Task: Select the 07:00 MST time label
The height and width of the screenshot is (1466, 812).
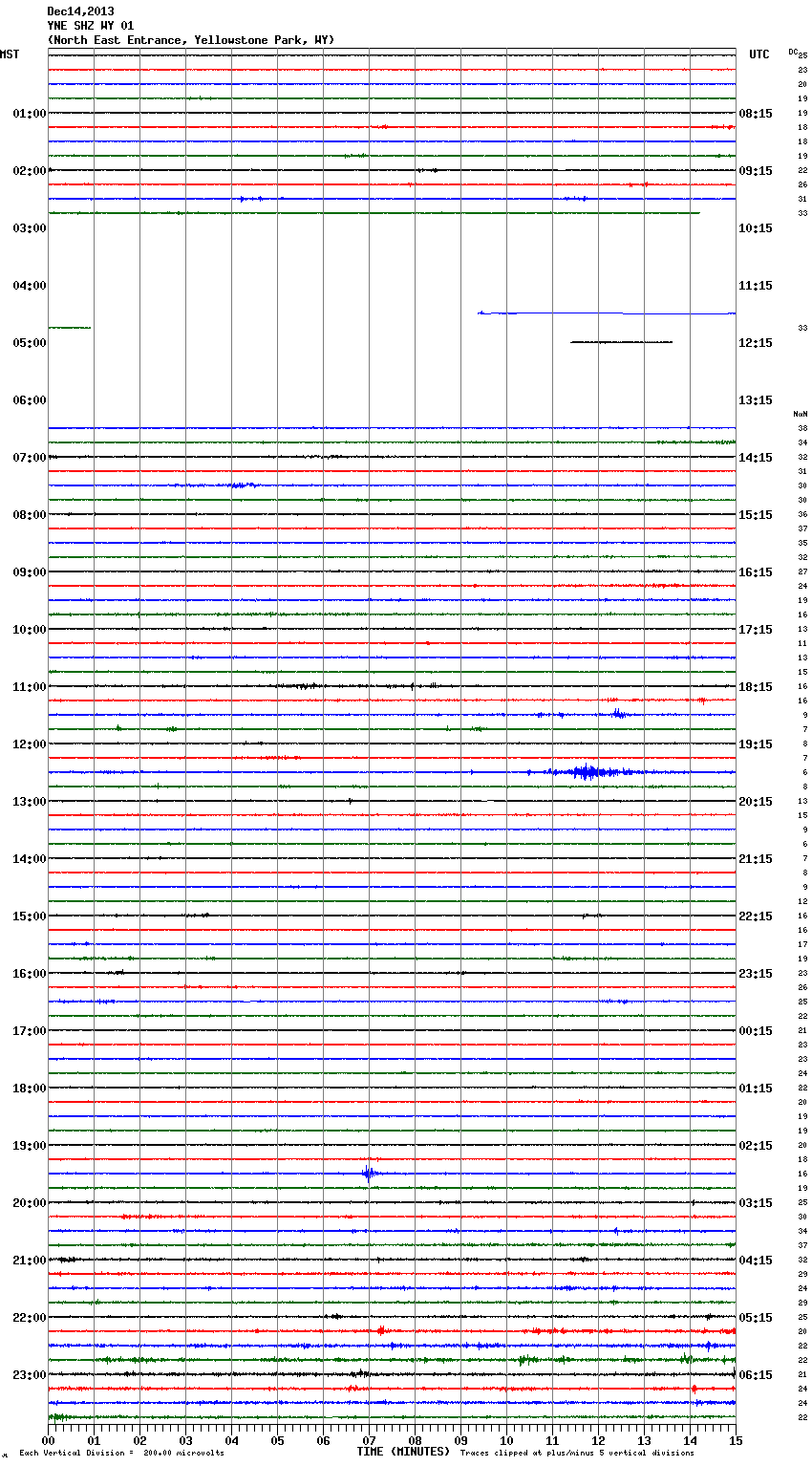Action: [30, 458]
